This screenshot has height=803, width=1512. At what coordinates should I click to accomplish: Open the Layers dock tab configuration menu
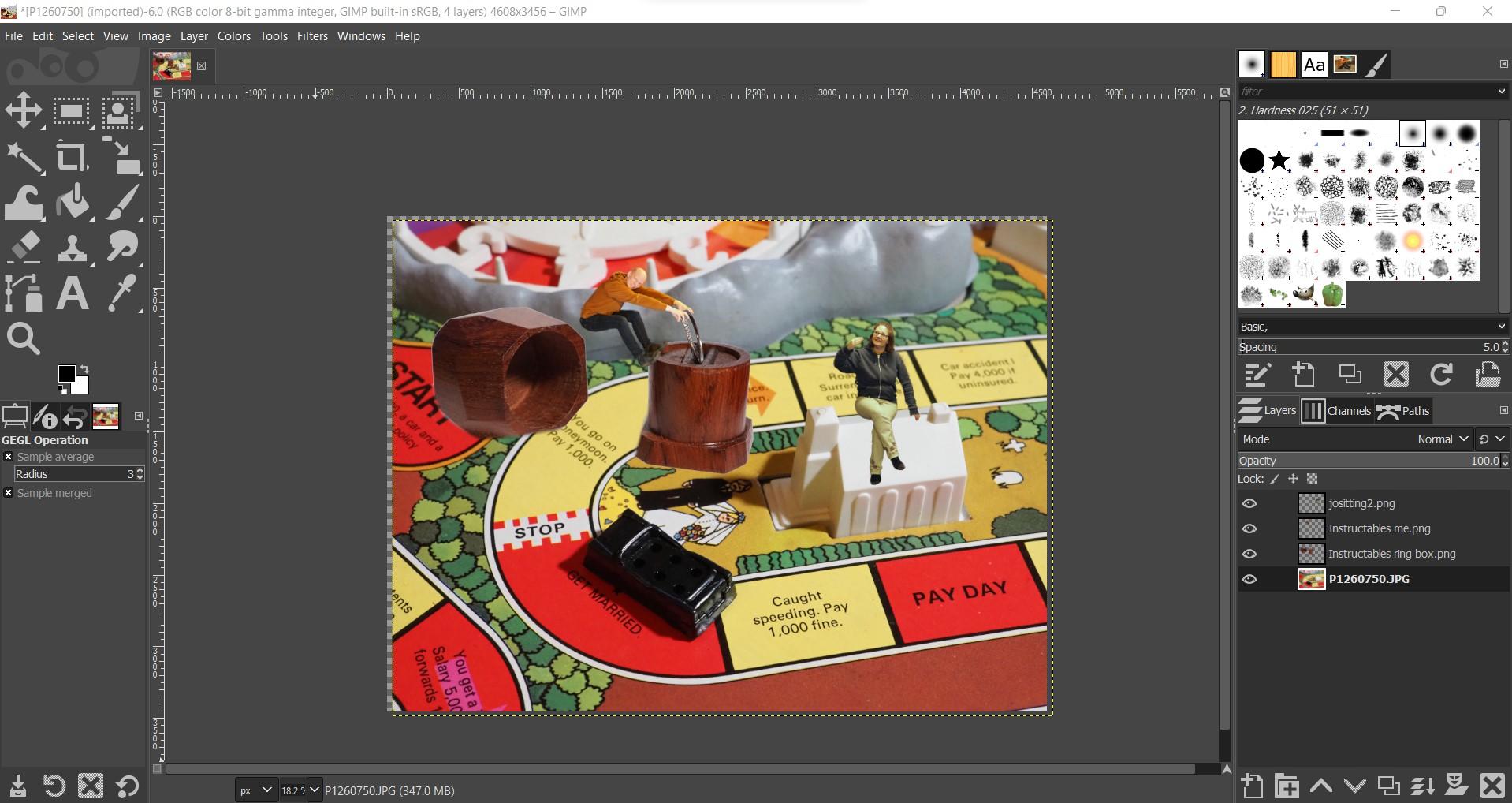(1503, 410)
